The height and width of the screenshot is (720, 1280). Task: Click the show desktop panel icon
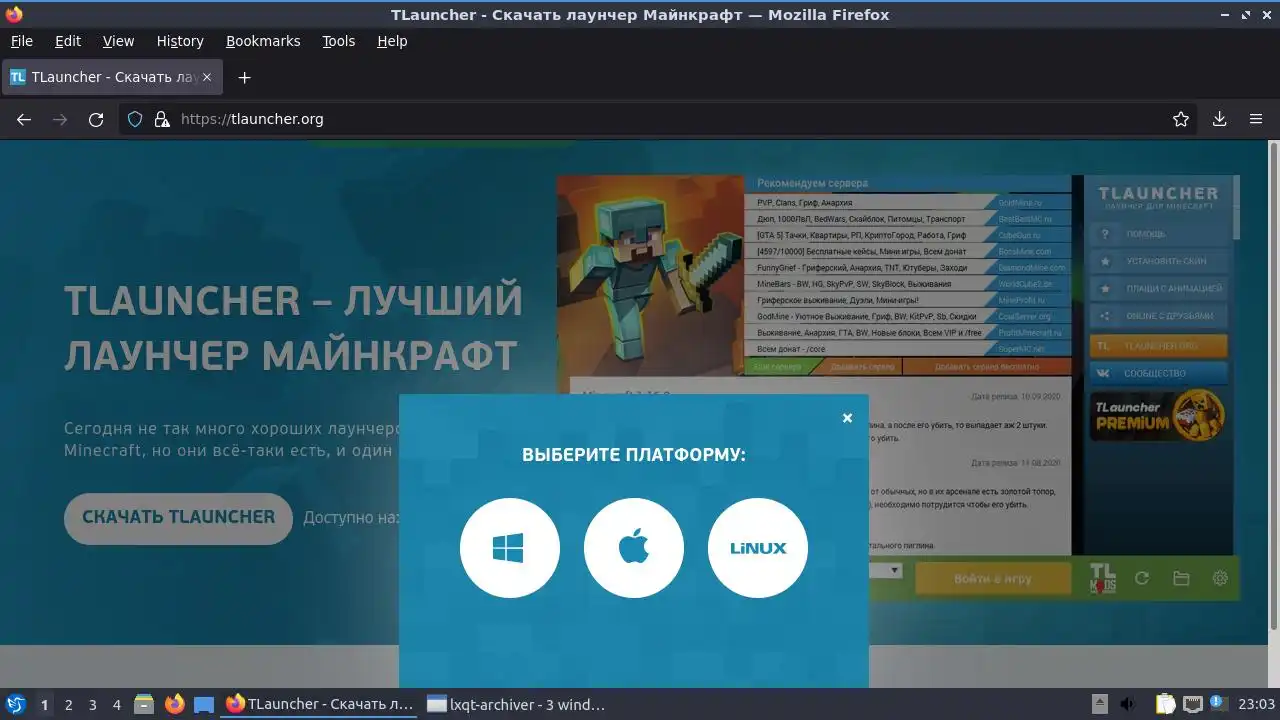(x=204, y=704)
